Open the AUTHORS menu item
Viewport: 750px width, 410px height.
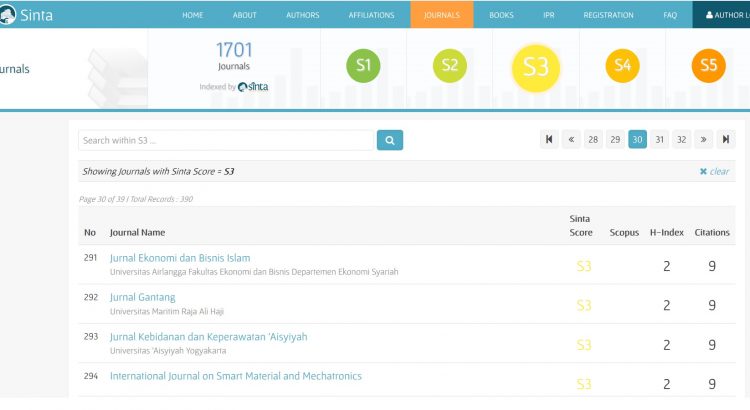[303, 15]
